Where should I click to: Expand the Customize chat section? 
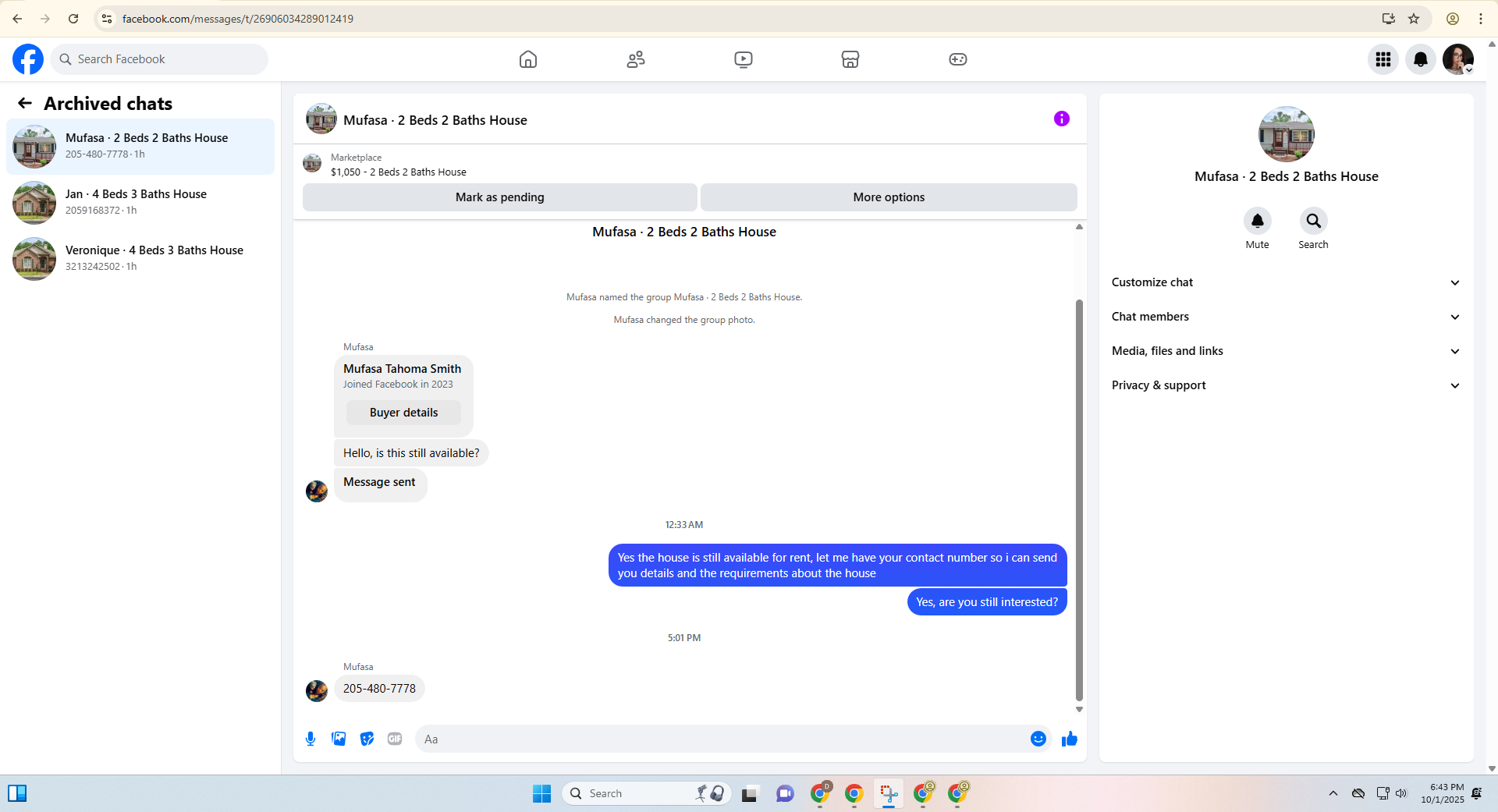[1286, 282]
